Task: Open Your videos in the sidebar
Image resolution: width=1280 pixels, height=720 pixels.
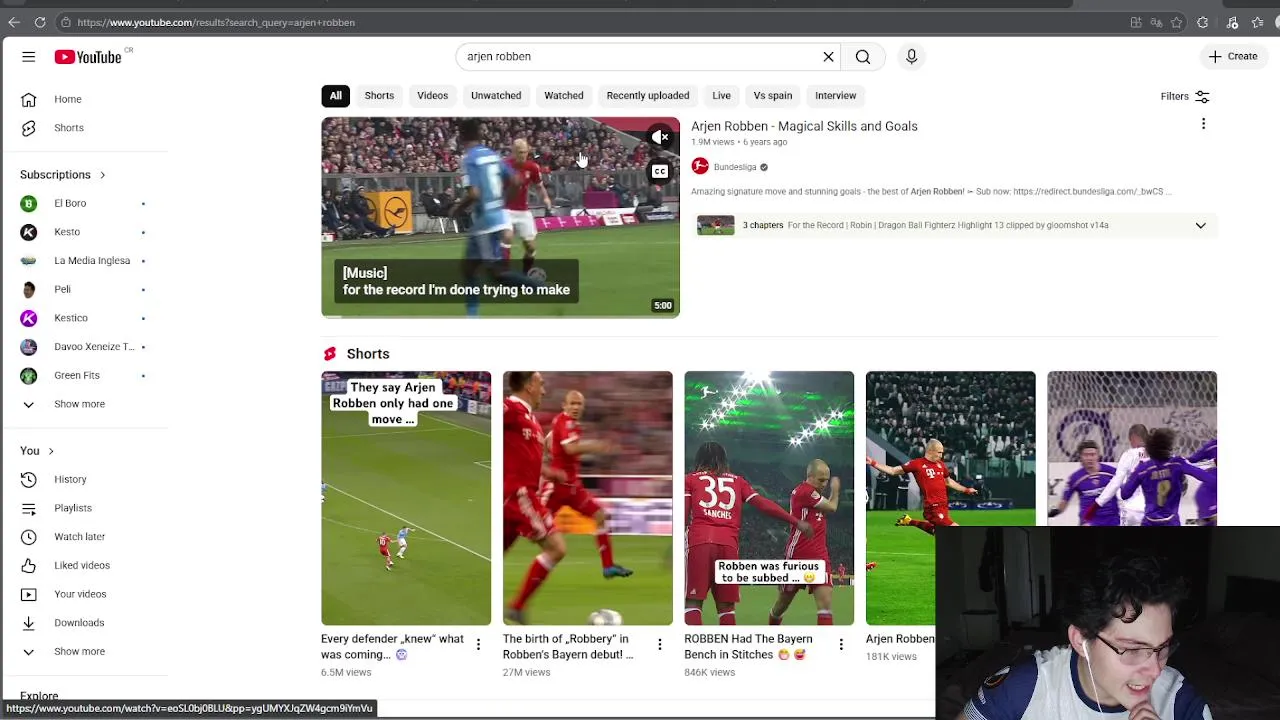Action: pyautogui.click(x=84, y=594)
